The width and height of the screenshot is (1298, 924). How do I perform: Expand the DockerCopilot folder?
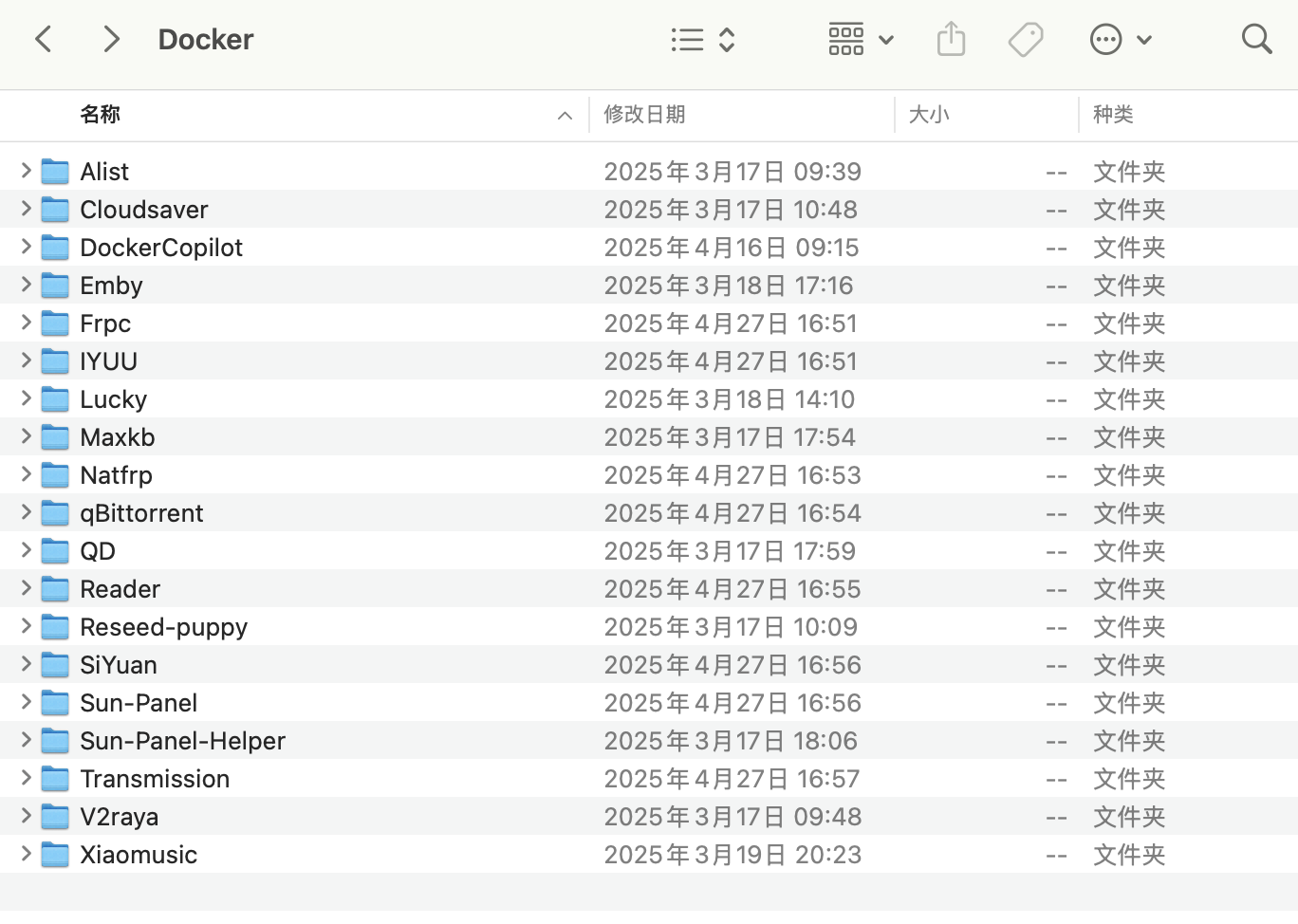click(x=26, y=247)
